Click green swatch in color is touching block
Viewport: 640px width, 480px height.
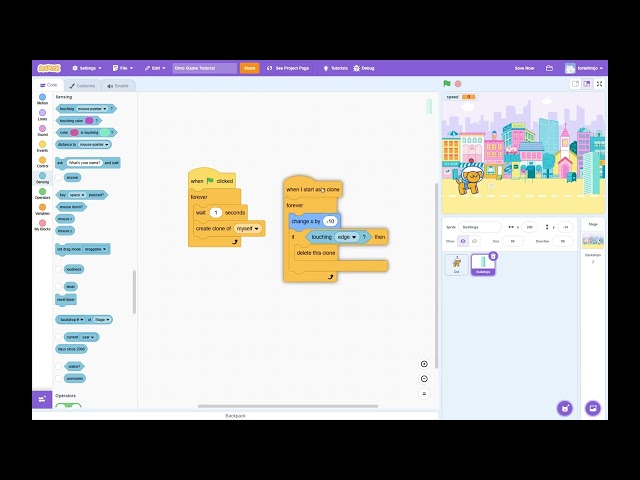(104, 133)
